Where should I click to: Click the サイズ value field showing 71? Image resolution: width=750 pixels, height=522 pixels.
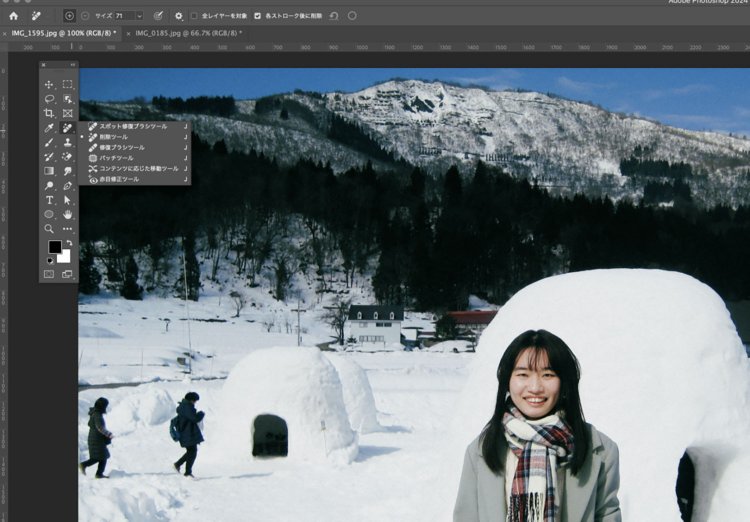pyautogui.click(x=124, y=16)
